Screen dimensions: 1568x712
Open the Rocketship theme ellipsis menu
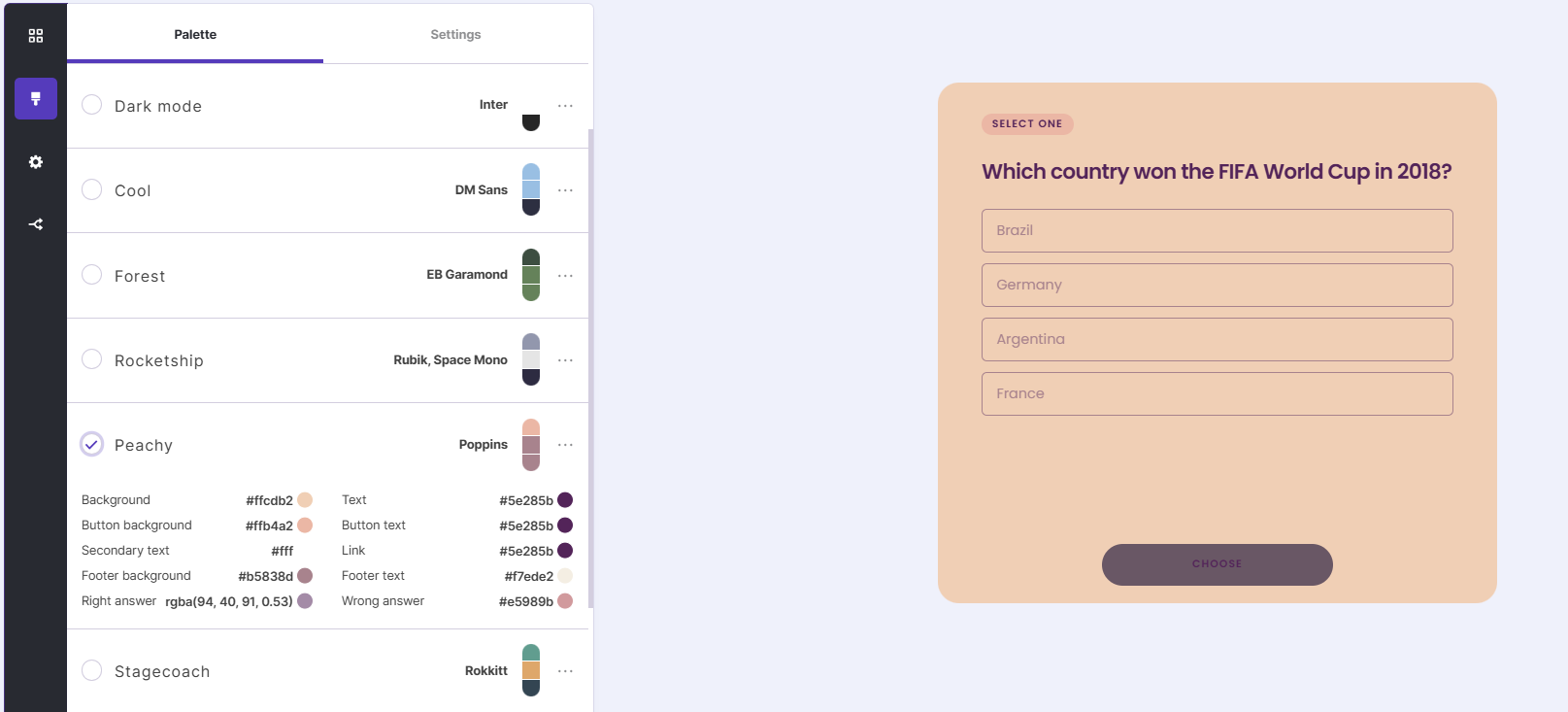(x=566, y=359)
